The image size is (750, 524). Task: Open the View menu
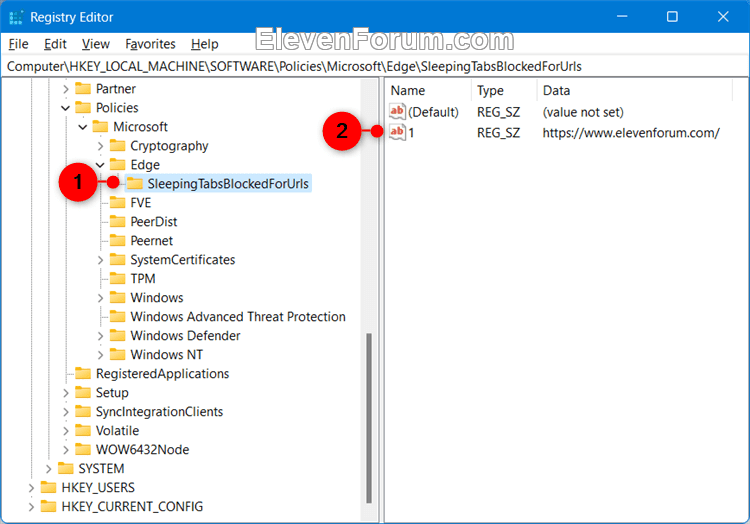click(x=96, y=44)
